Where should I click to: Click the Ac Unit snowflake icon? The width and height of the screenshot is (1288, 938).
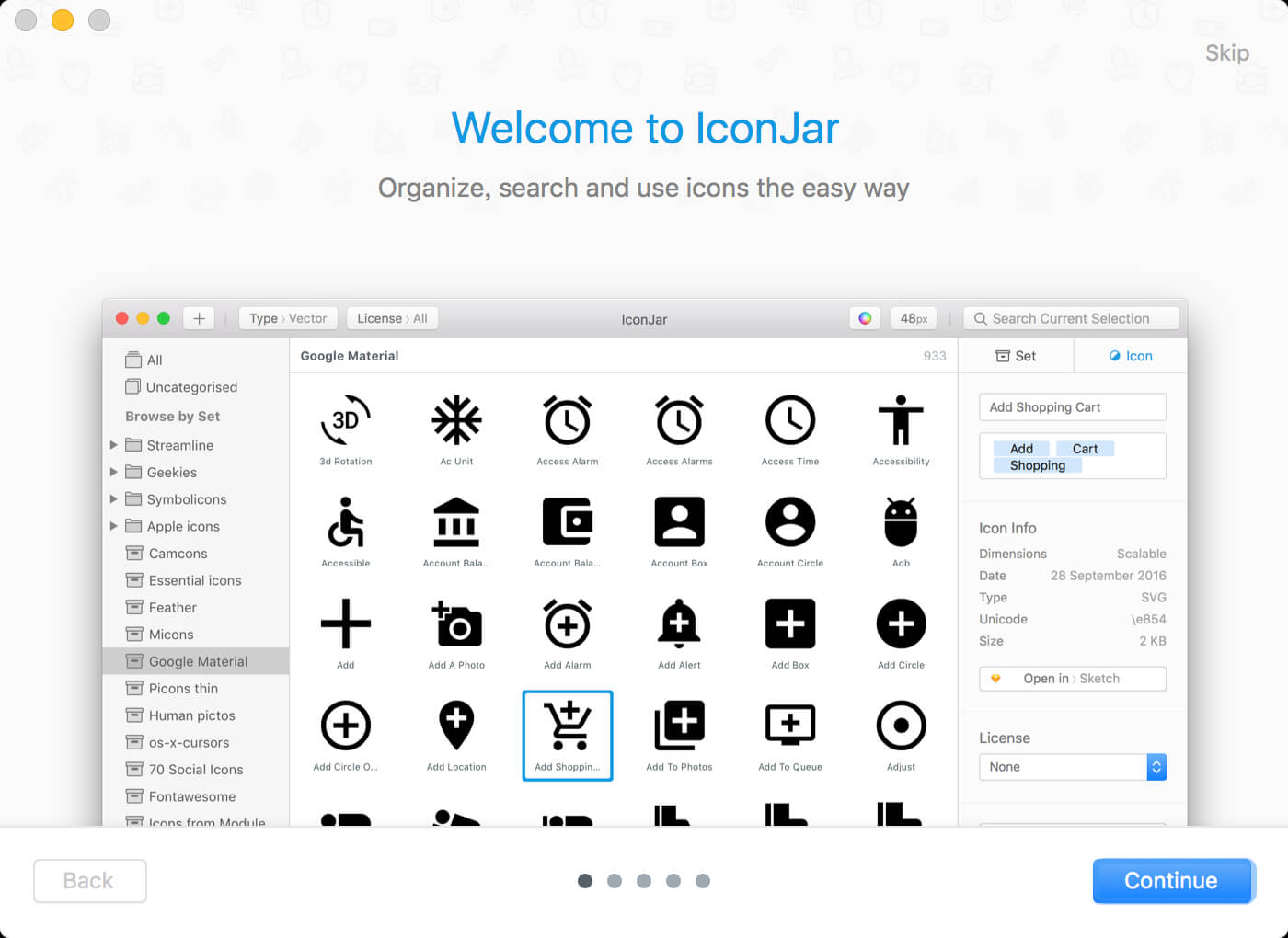pyautogui.click(x=456, y=420)
